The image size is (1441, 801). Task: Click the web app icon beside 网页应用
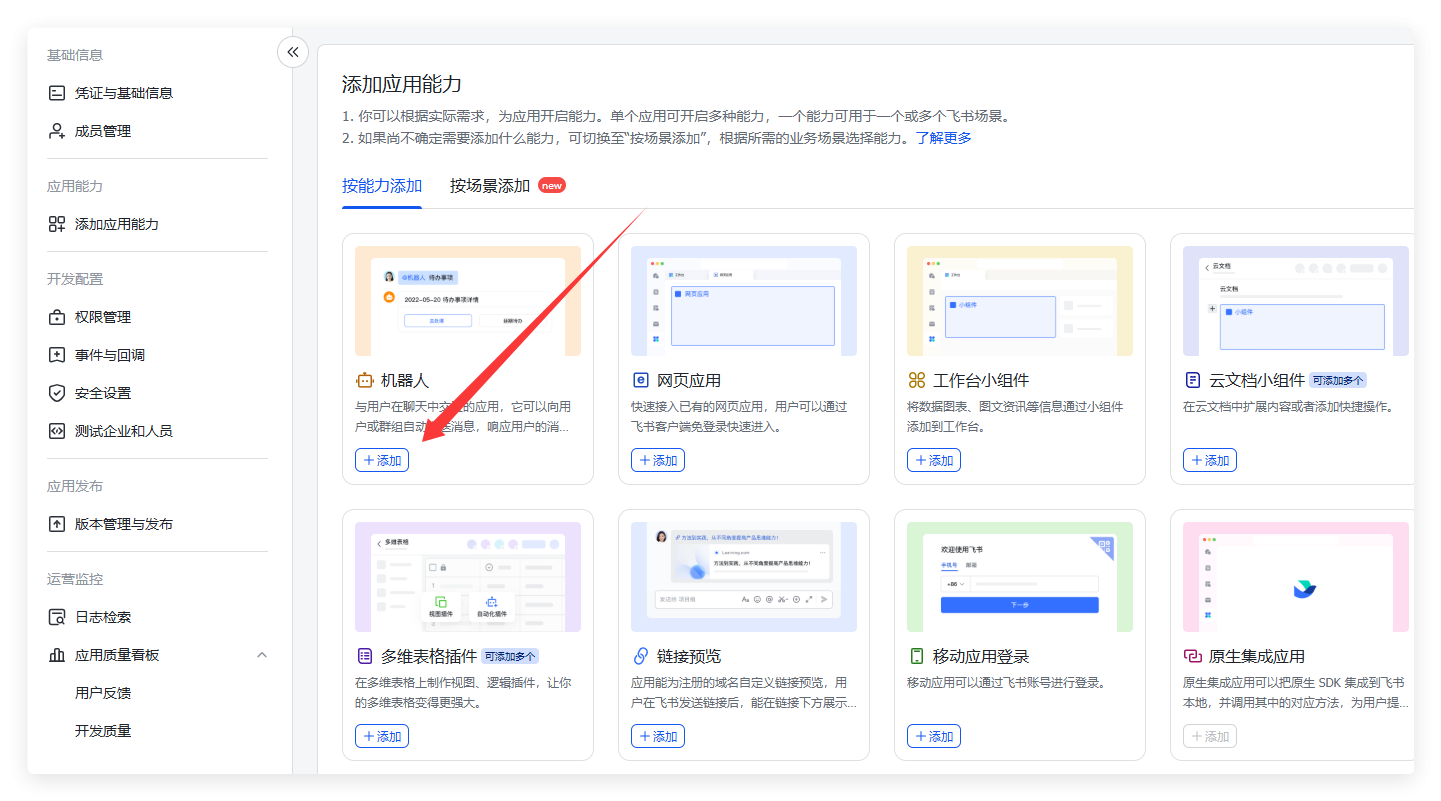(640, 380)
